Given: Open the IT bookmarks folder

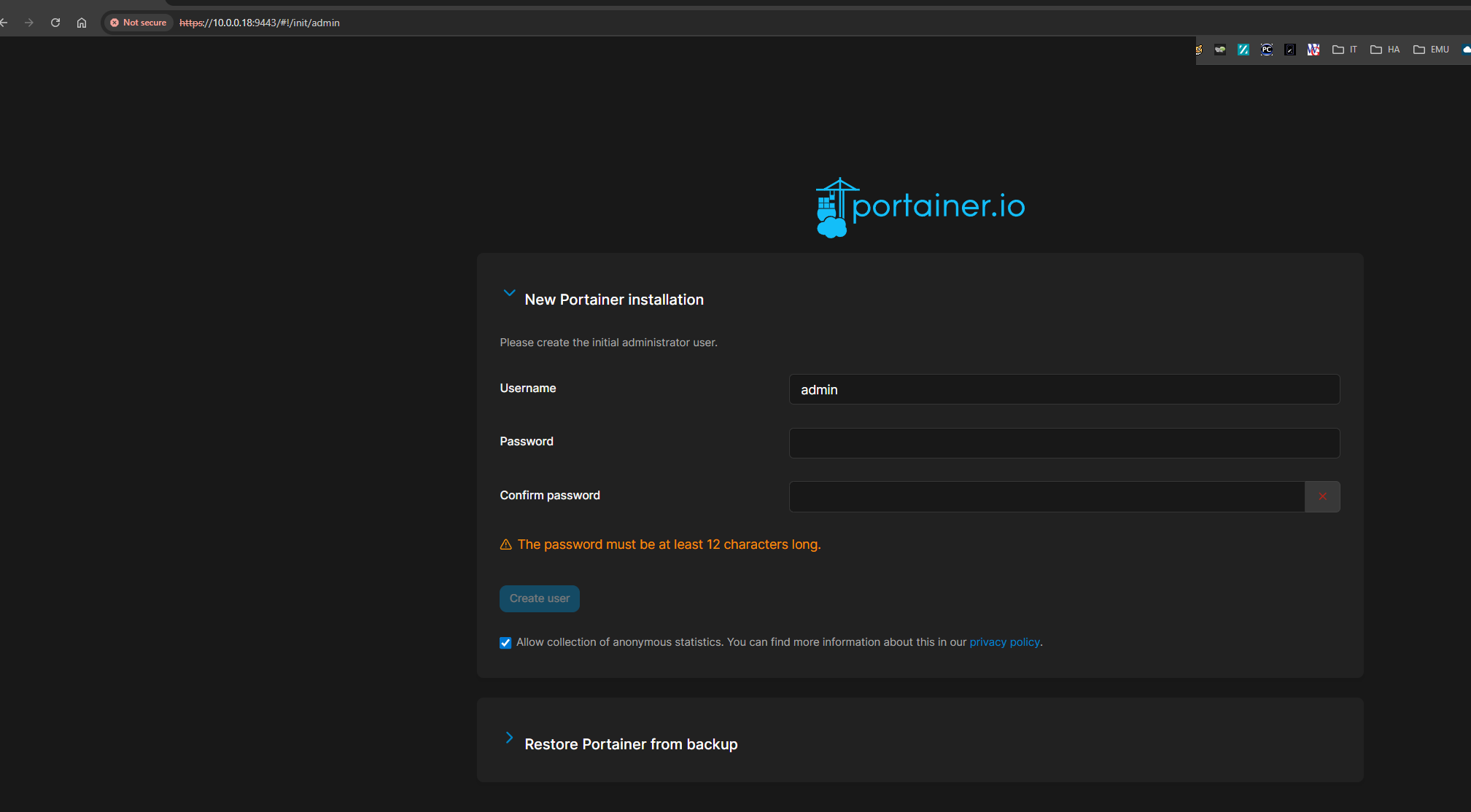Looking at the screenshot, I should (x=1344, y=50).
